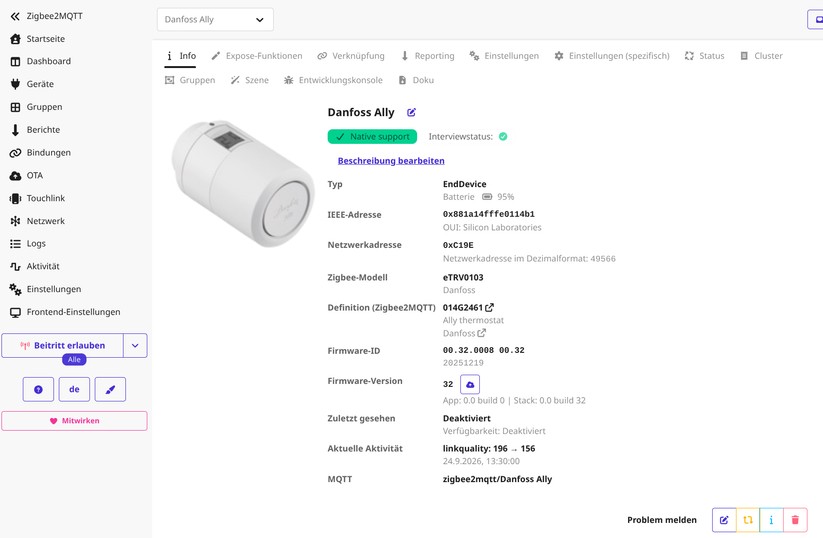
Task: Switch to the Szene tab
Action: (x=250, y=80)
